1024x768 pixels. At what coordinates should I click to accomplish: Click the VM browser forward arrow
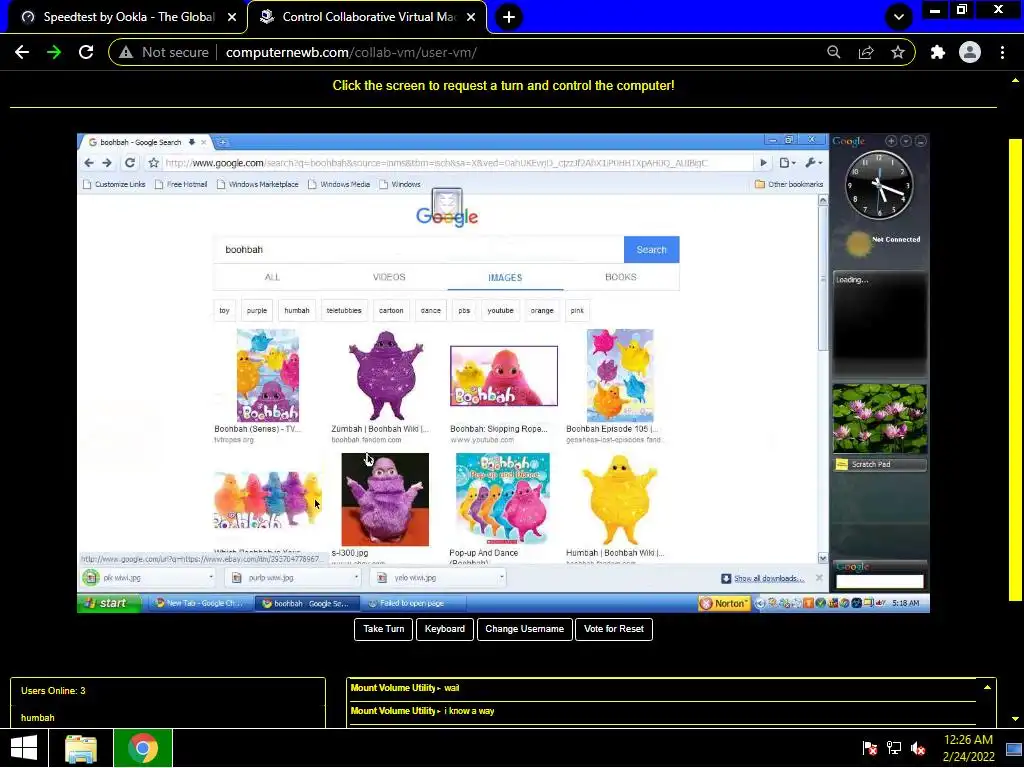[x=107, y=163]
